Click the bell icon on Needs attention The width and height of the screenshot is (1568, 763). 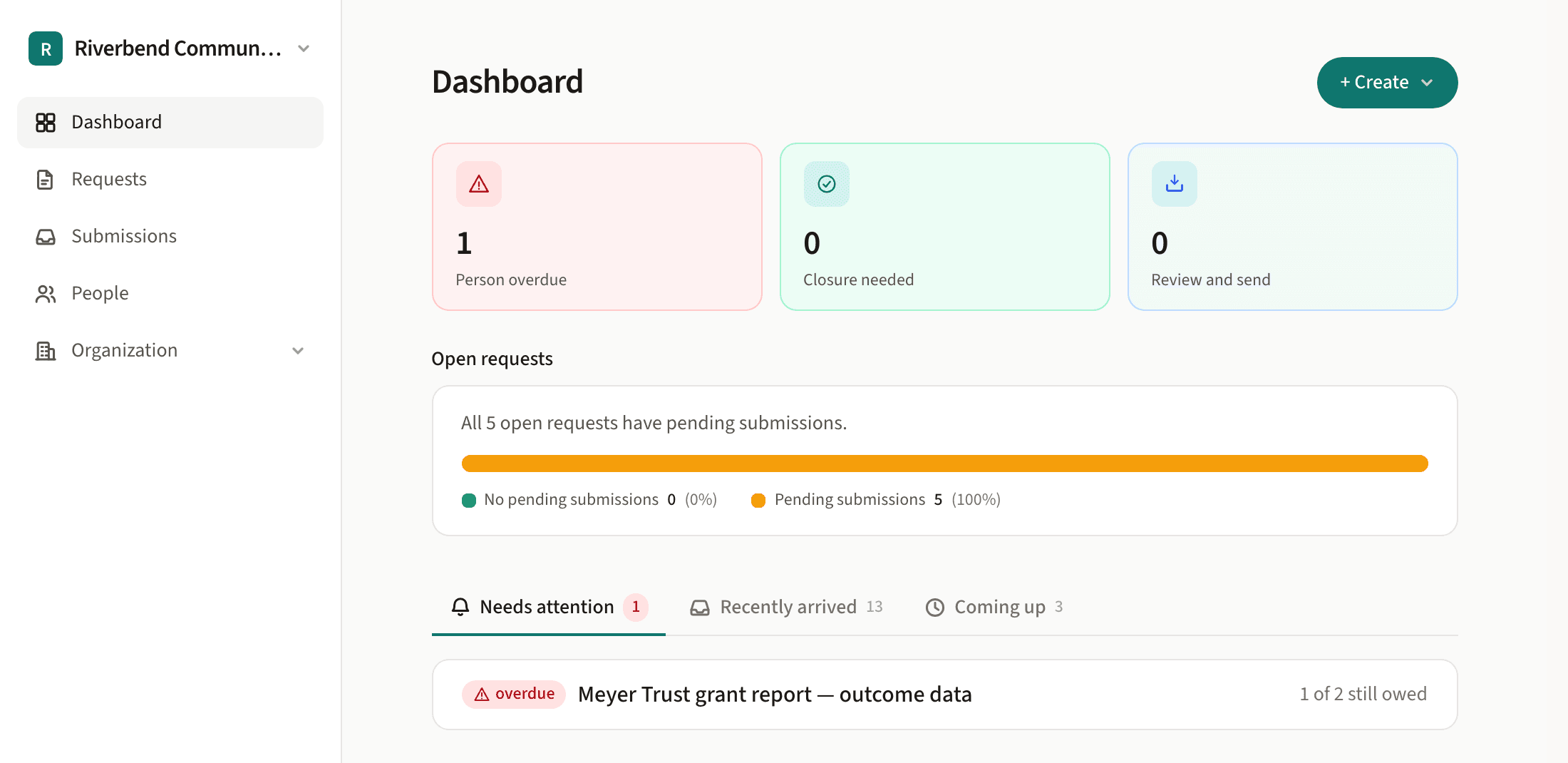click(460, 607)
